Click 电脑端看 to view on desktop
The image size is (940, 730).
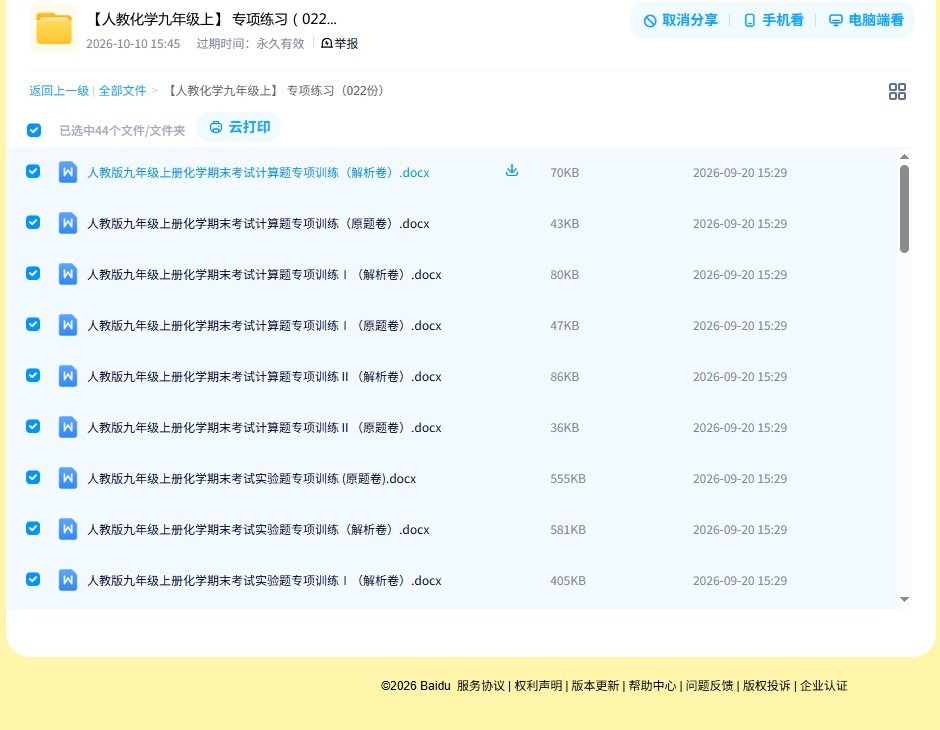pyautogui.click(x=866, y=20)
